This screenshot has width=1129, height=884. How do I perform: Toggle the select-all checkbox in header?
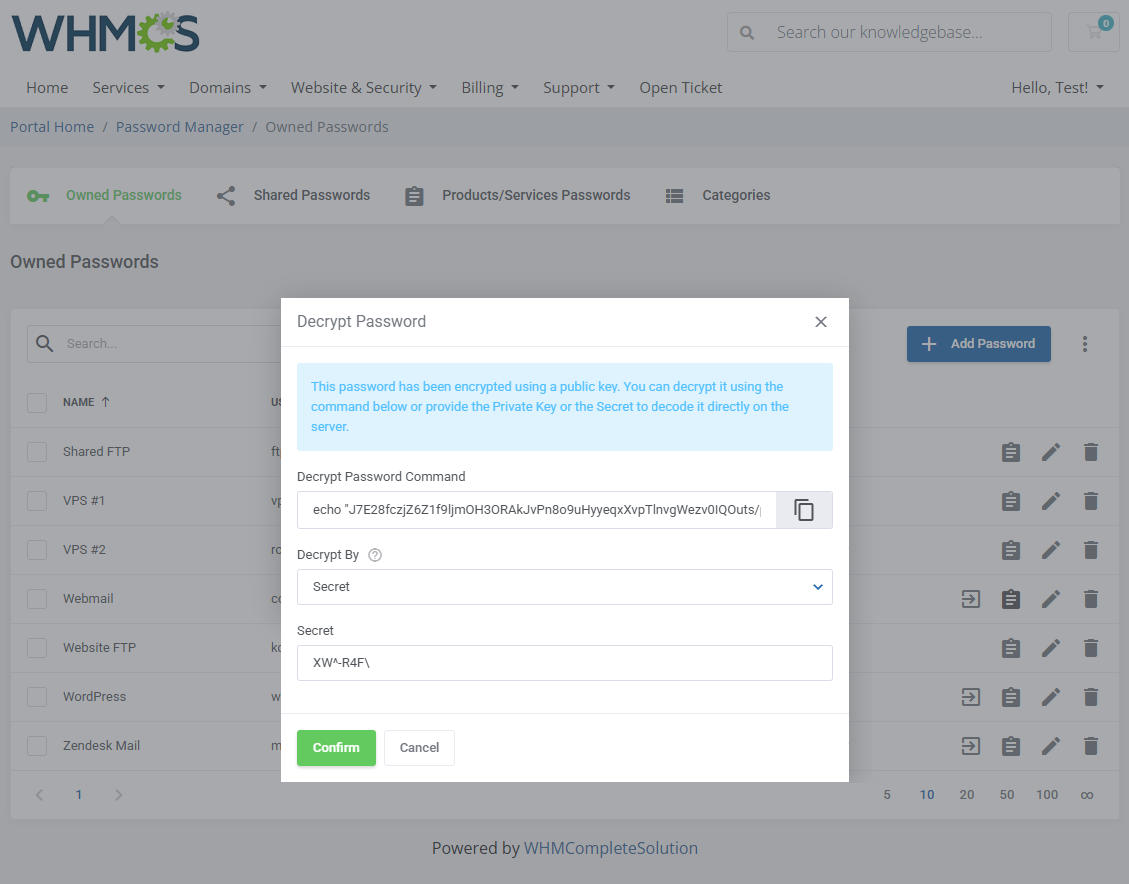click(x=37, y=403)
